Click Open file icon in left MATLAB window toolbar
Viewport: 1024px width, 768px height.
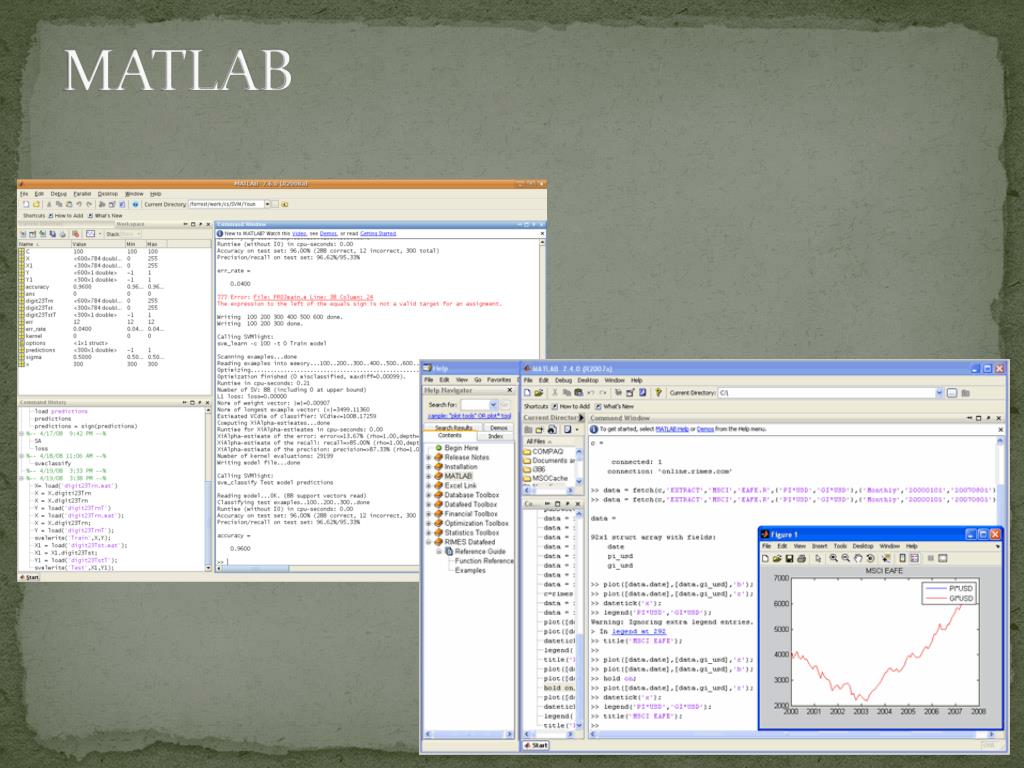click(x=37, y=204)
